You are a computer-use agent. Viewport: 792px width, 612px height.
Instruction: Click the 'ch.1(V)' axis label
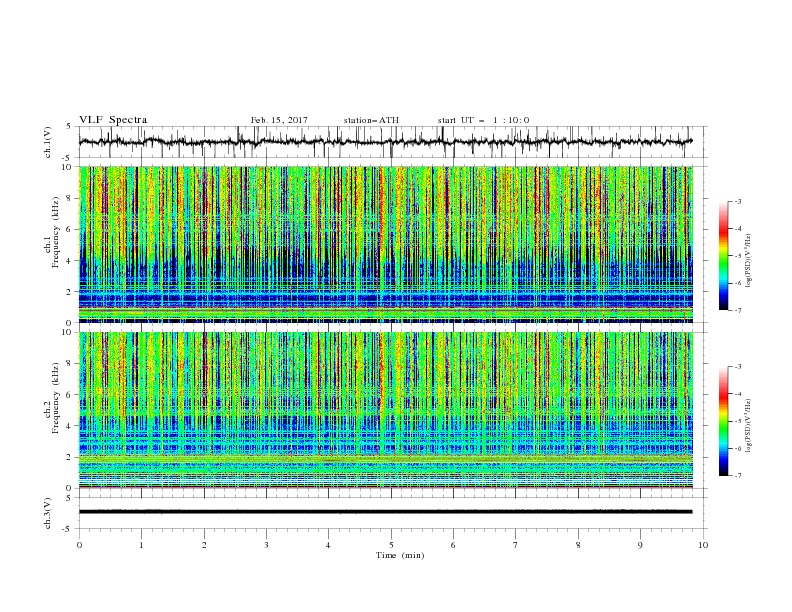coord(48,142)
